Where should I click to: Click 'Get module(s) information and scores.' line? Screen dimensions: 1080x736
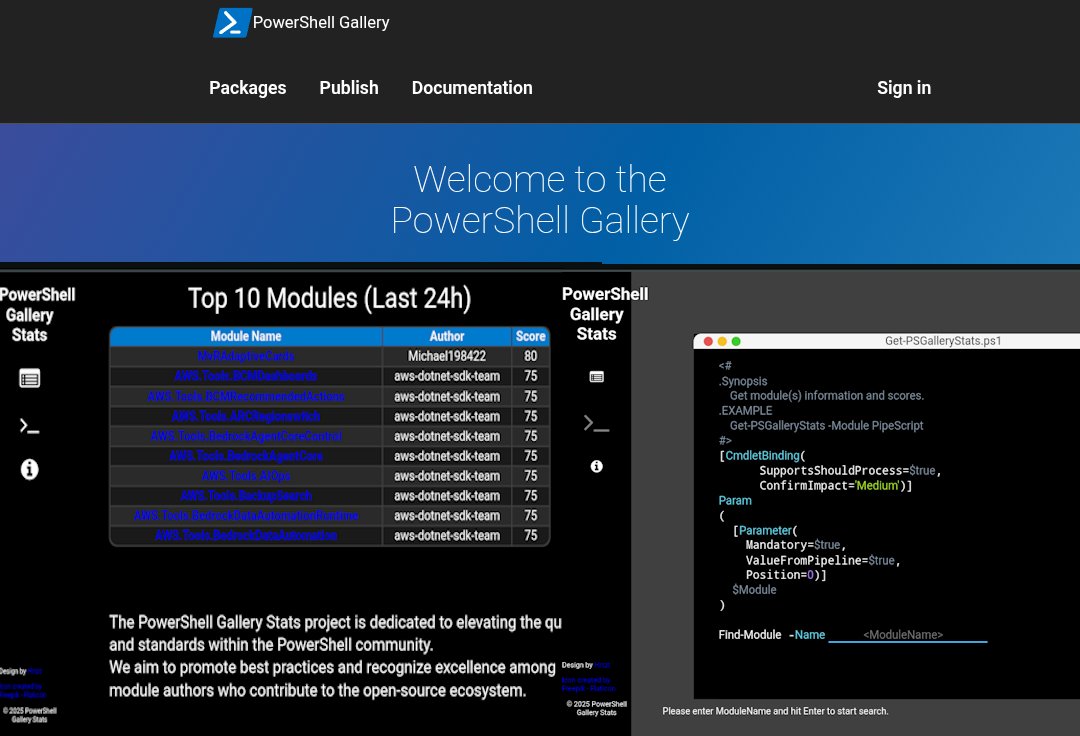click(827, 396)
